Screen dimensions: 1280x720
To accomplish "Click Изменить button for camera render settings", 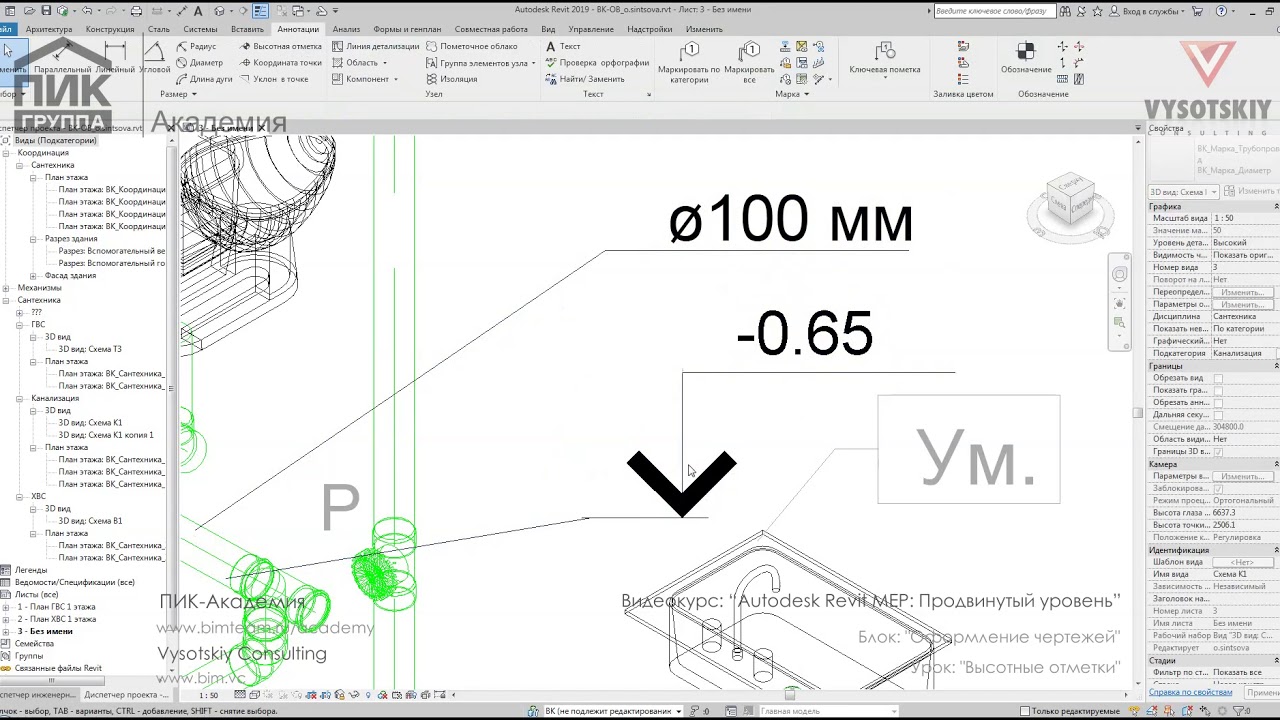I will [x=1243, y=476].
